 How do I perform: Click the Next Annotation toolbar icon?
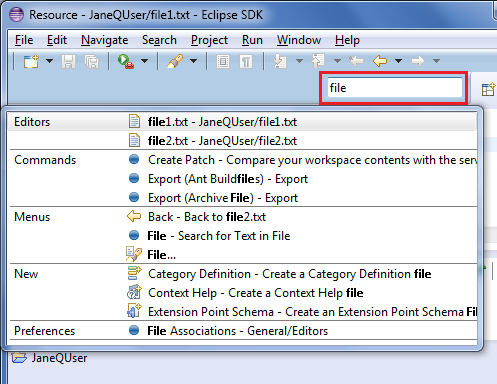coord(280,61)
